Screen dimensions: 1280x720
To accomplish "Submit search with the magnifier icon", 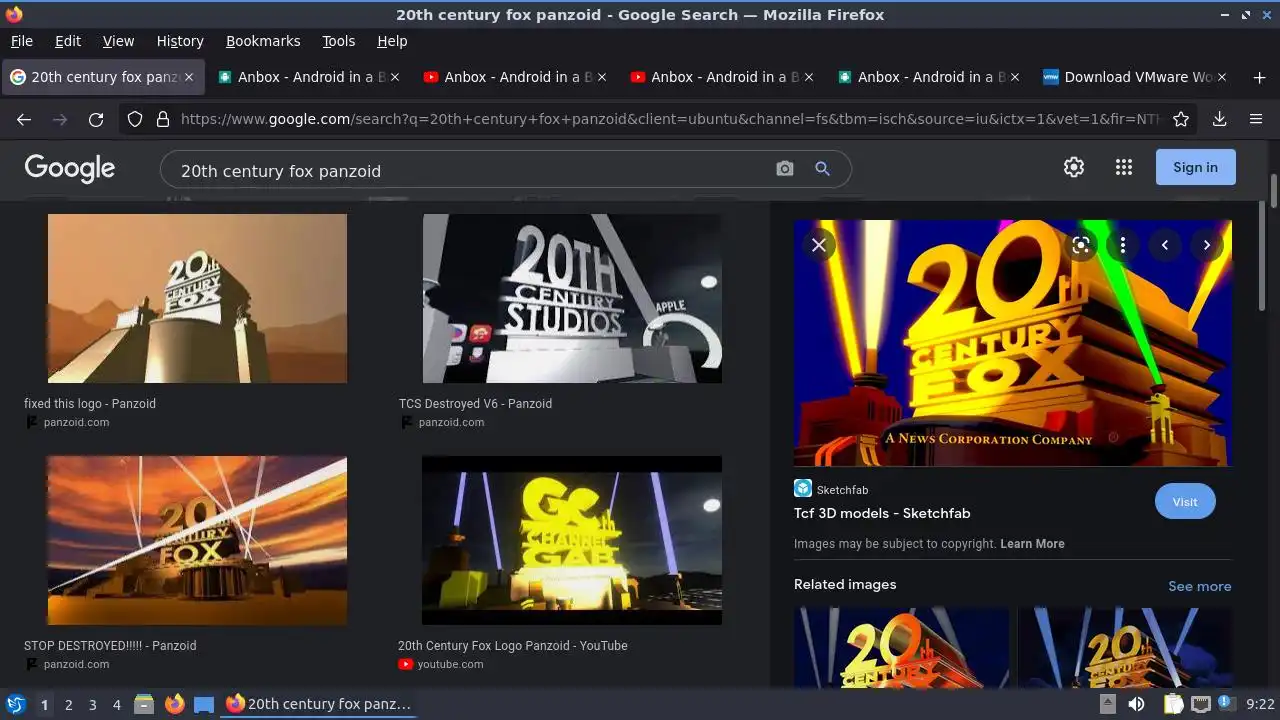I will [x=822, y=169].
